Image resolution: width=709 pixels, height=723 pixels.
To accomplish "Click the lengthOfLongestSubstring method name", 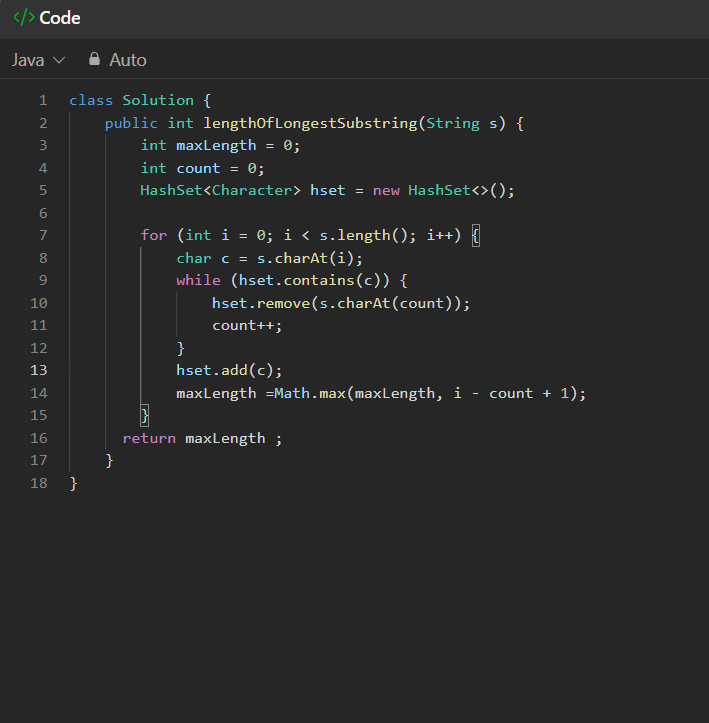I will (310, 124).
